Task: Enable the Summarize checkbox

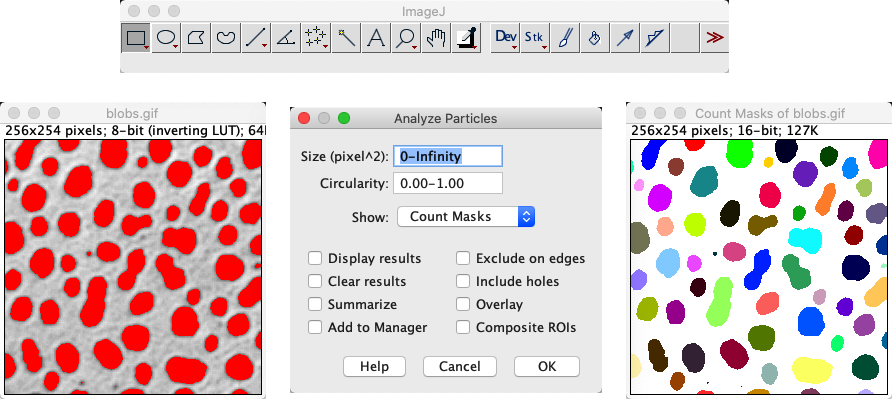Action: coord(315,305)
